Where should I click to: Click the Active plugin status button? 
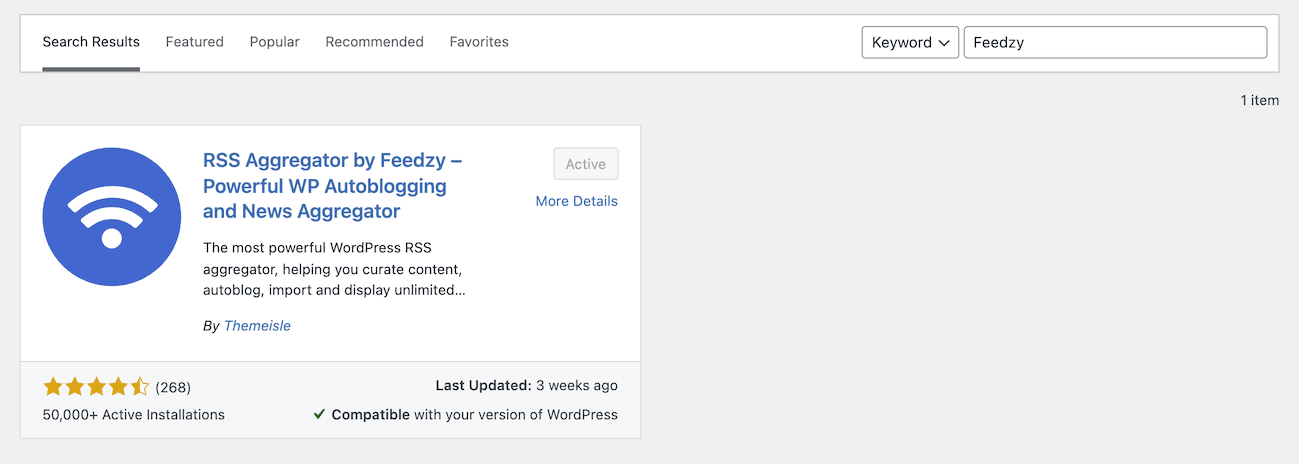[586, 164]
